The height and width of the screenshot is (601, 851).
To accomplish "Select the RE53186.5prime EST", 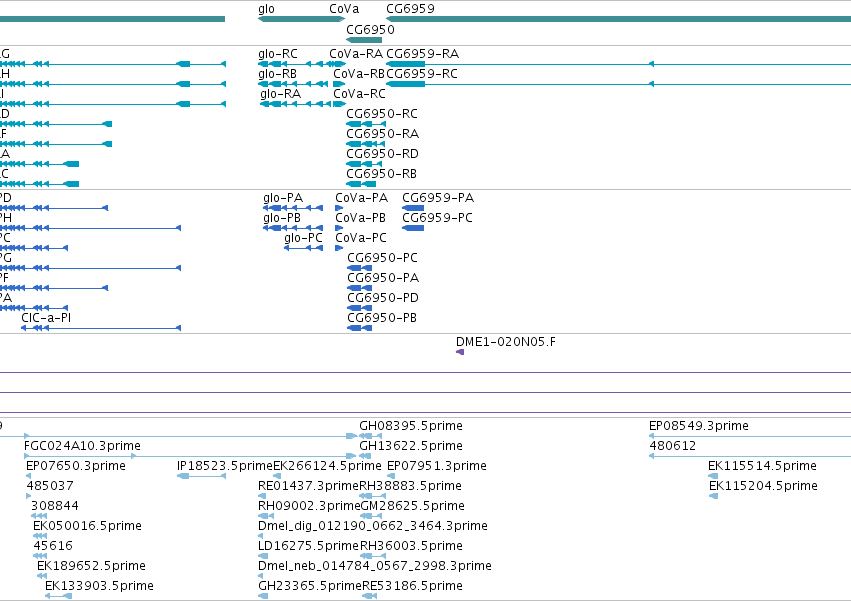I will point(370,596).
